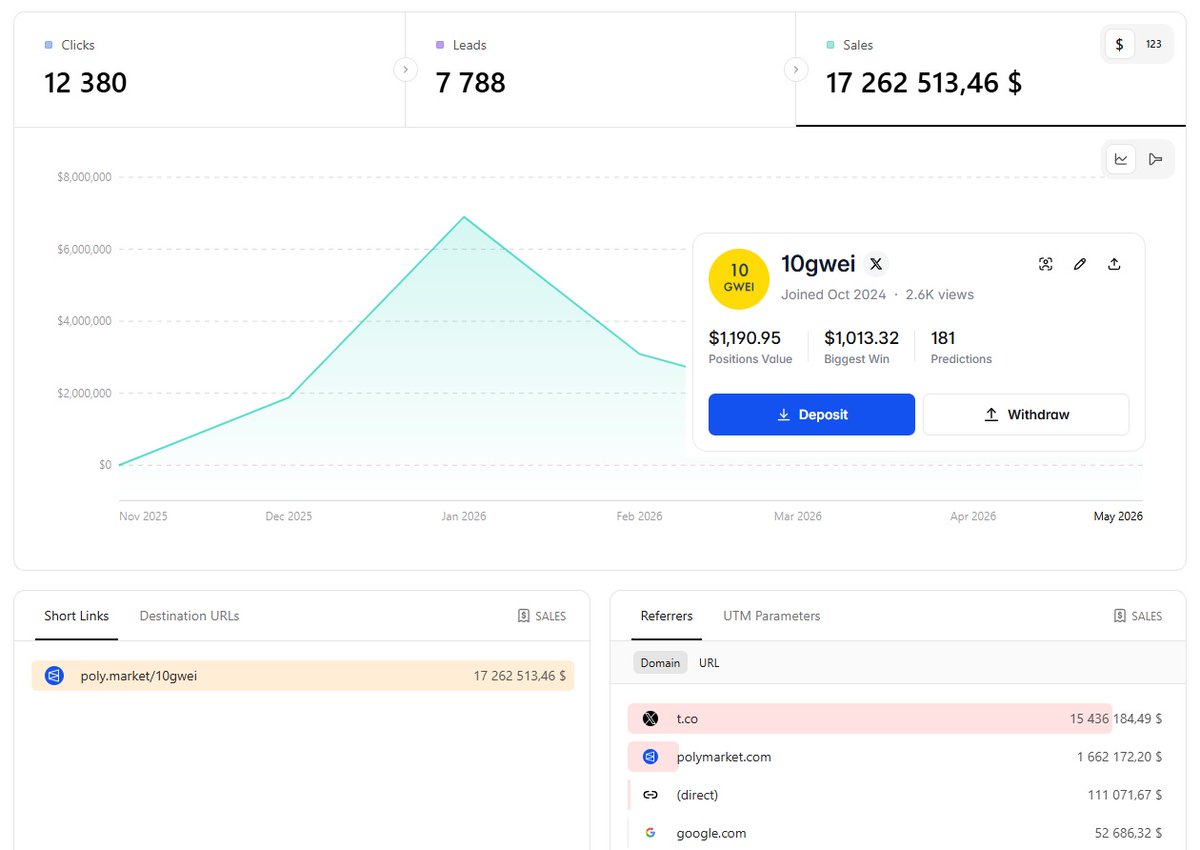This screenshot has height=850, width=1200.
Task: Open the UTM Parameters tab
Action: pos(772,616)
